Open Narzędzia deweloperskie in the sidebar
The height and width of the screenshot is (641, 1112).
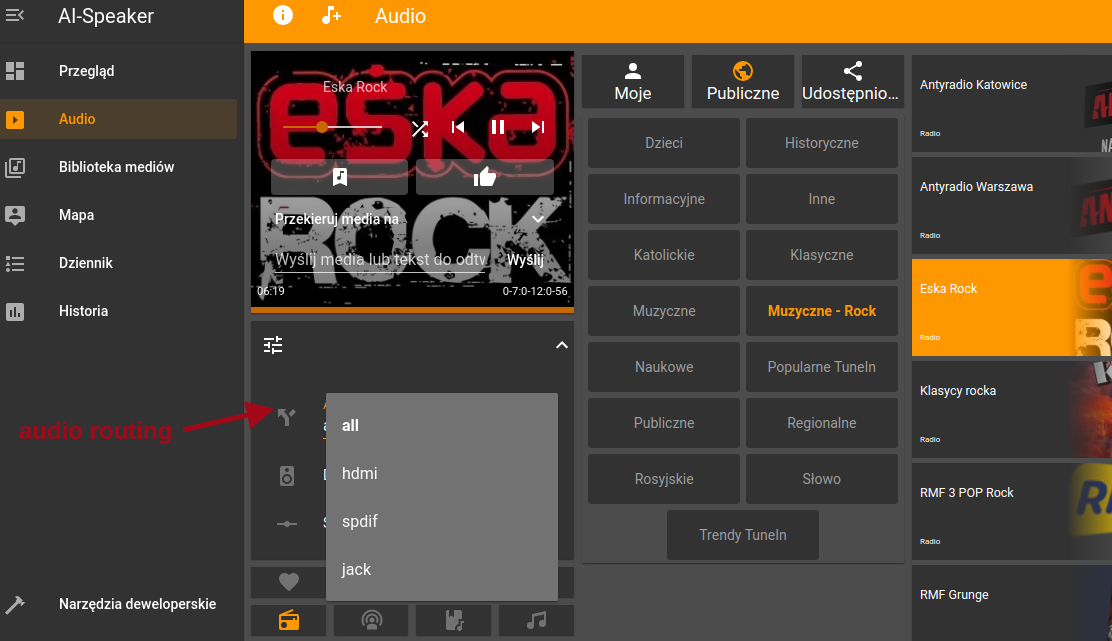click(x=118, y=604)
